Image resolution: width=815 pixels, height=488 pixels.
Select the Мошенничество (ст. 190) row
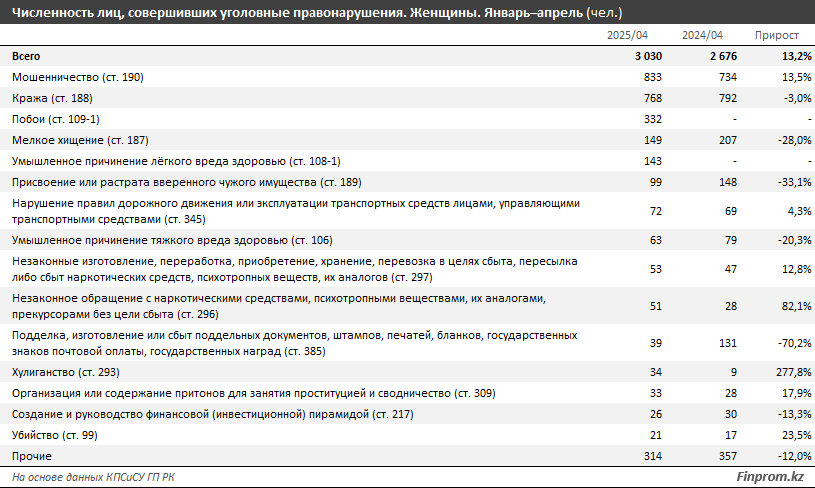77,77
